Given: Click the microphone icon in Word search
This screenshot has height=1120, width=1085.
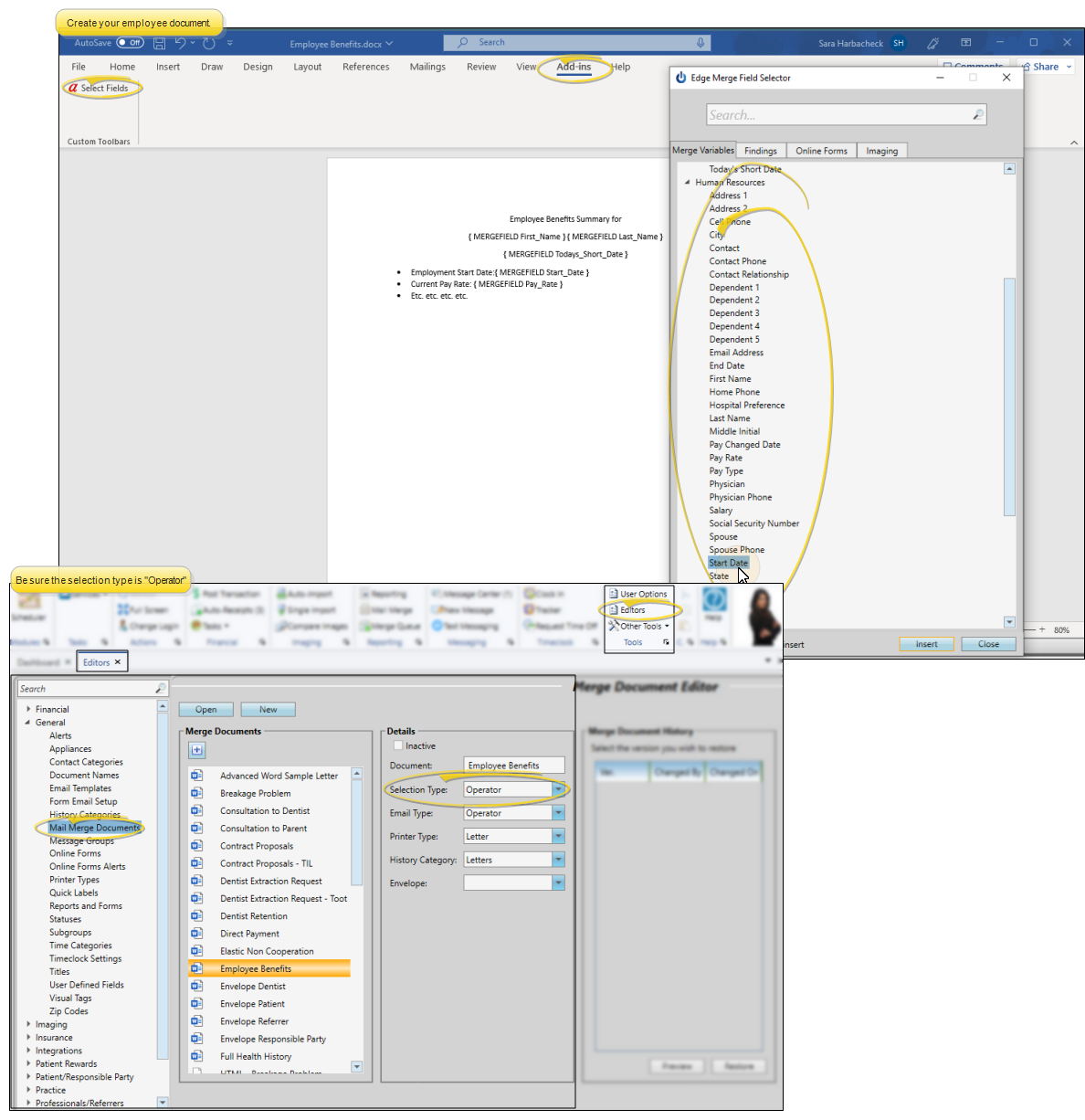Looking at the screenshot, I should pyautogui.click(x=701, y=43).
